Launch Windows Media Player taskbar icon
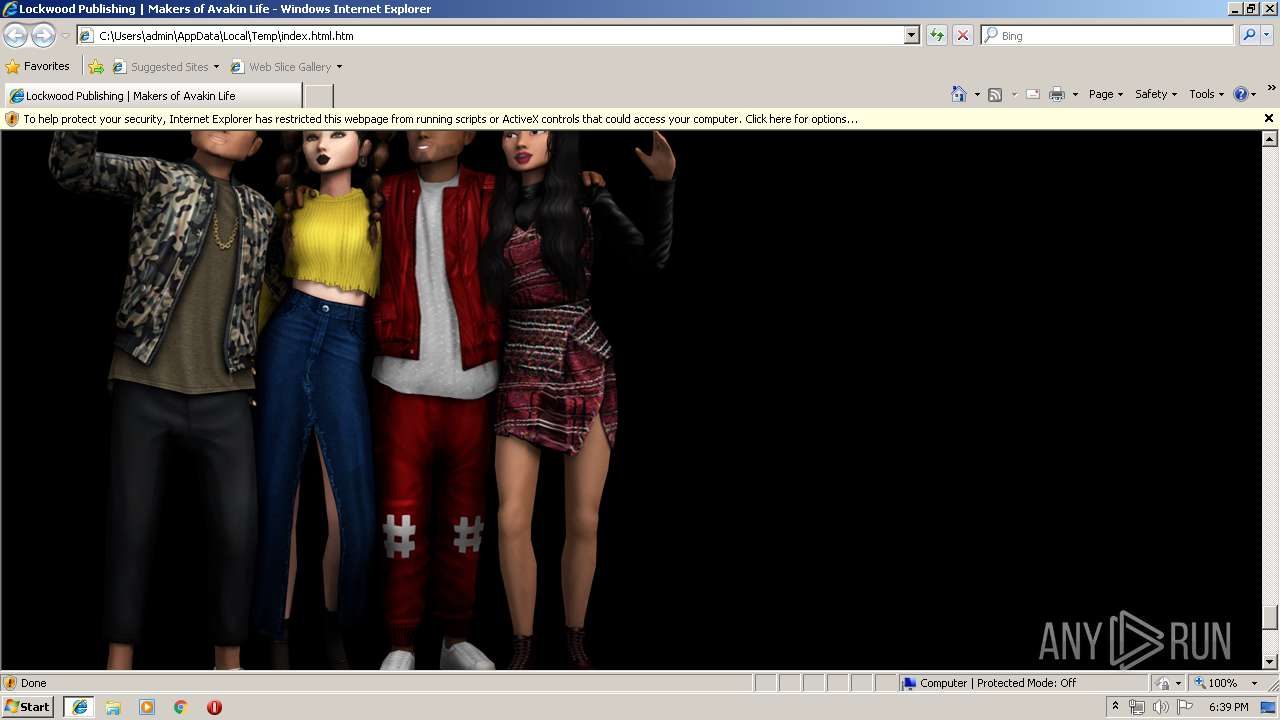Image resolution: width=1280 pixels, height=720 pixels. [x=147, y=707]
